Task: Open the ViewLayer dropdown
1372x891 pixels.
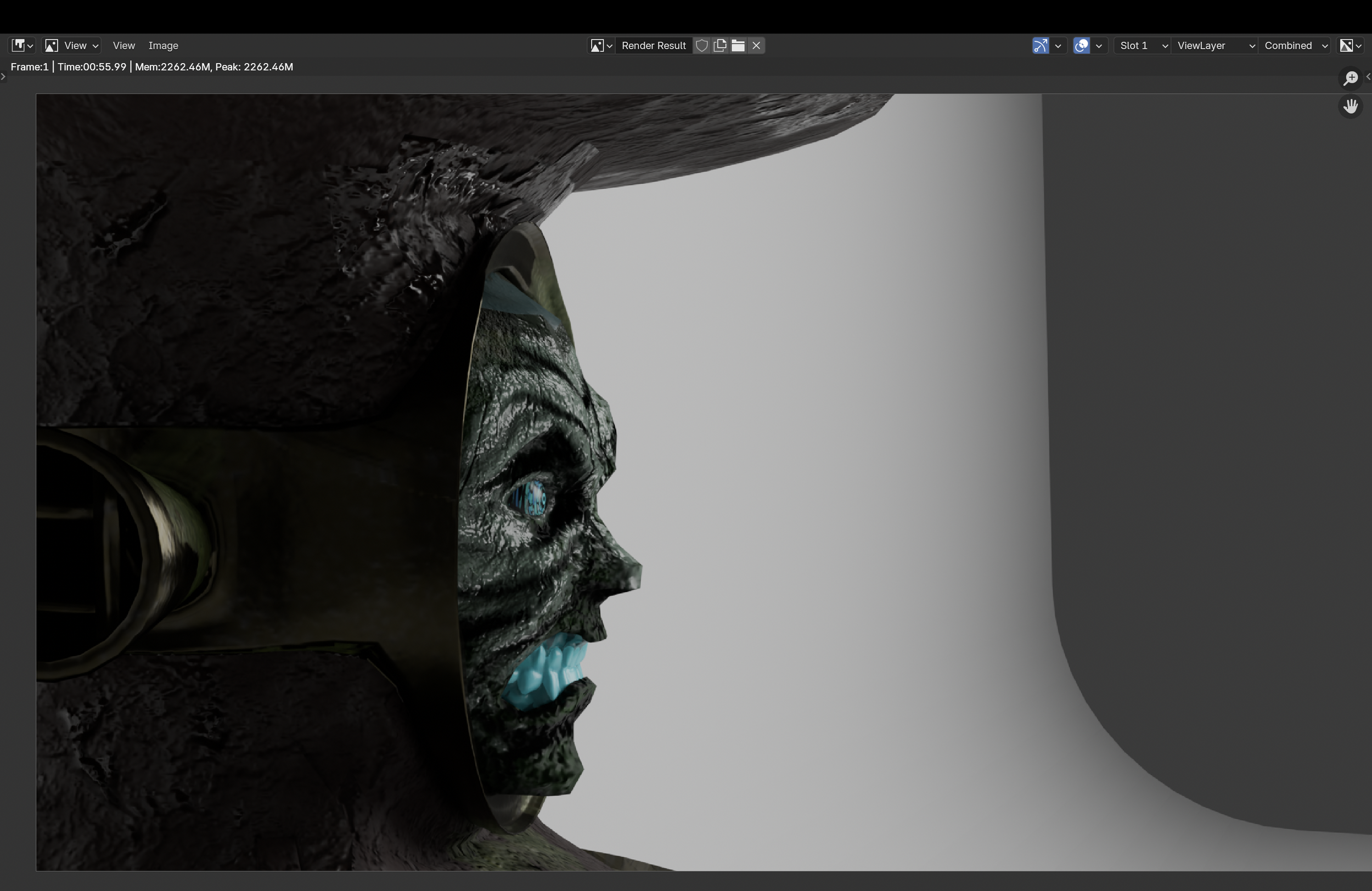Action: tap(1215, 46)
